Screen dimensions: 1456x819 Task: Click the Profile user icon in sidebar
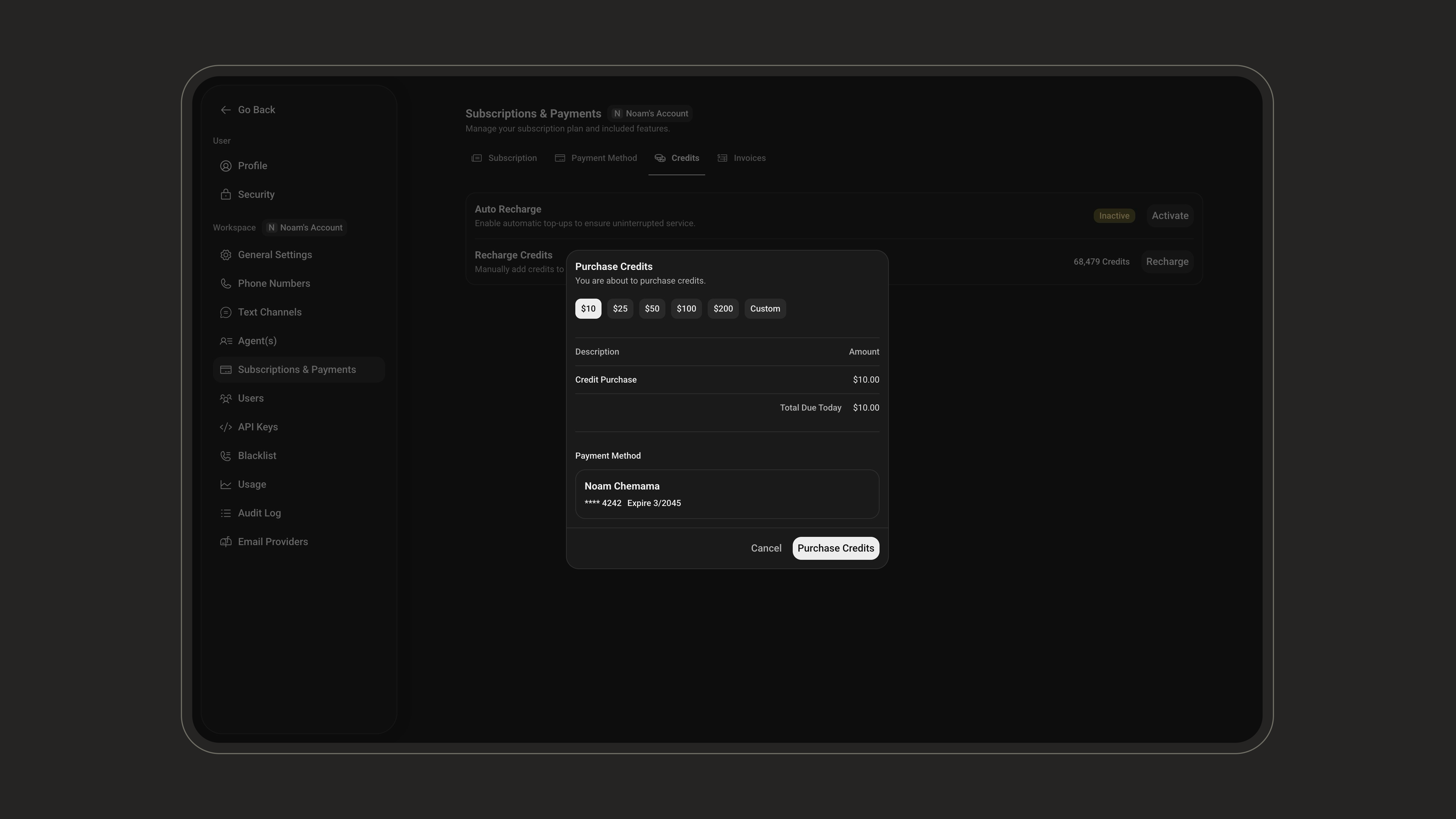point(226,166)
